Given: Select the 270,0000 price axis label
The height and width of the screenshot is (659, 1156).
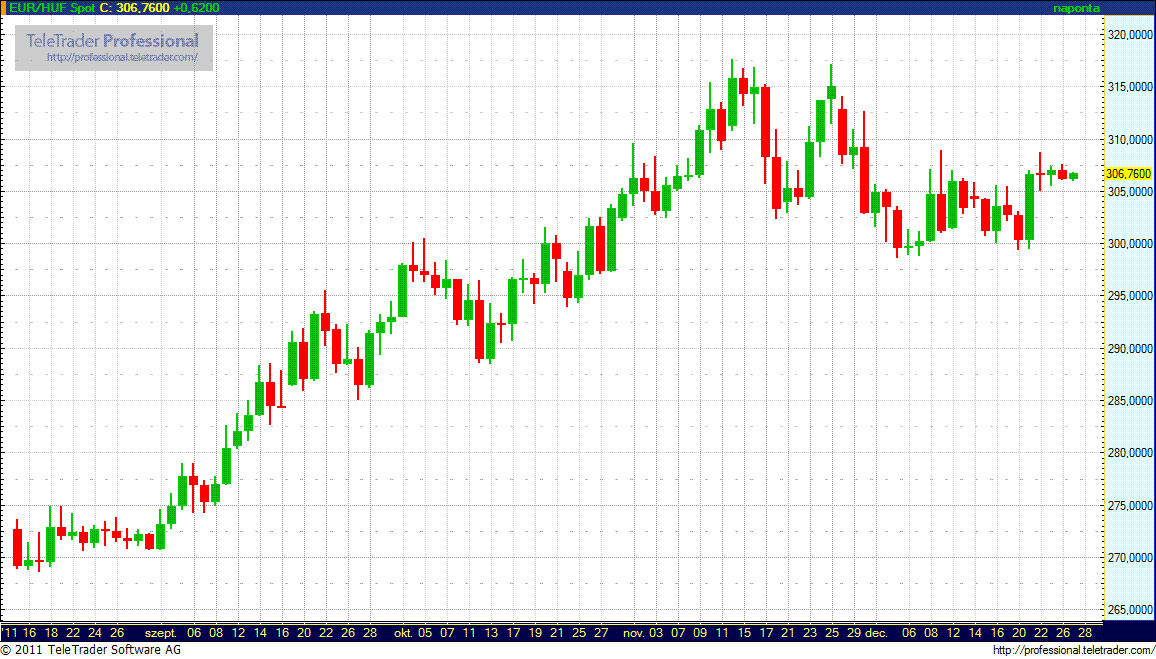Looking at the screenshot, I should [1129, 557].
